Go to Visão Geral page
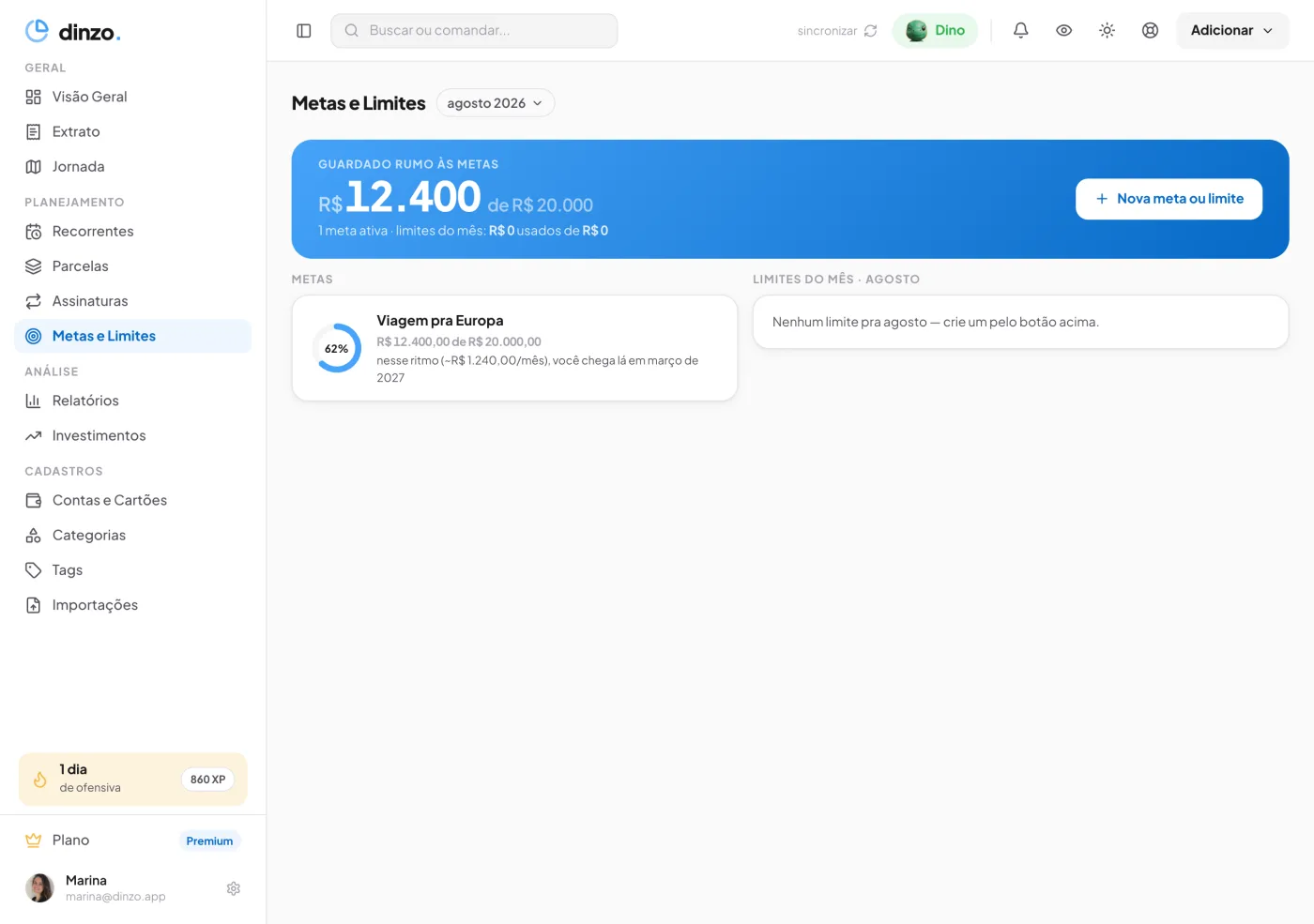The width and height of the screenshot is (1314, 924). 133,97
